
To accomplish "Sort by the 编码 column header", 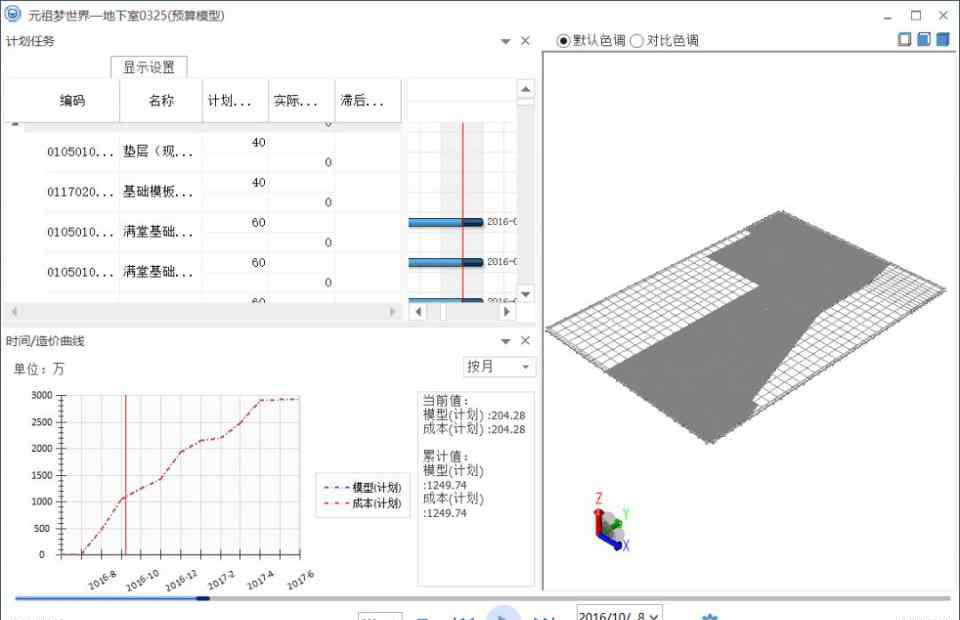I will click(x=72, y=100).
